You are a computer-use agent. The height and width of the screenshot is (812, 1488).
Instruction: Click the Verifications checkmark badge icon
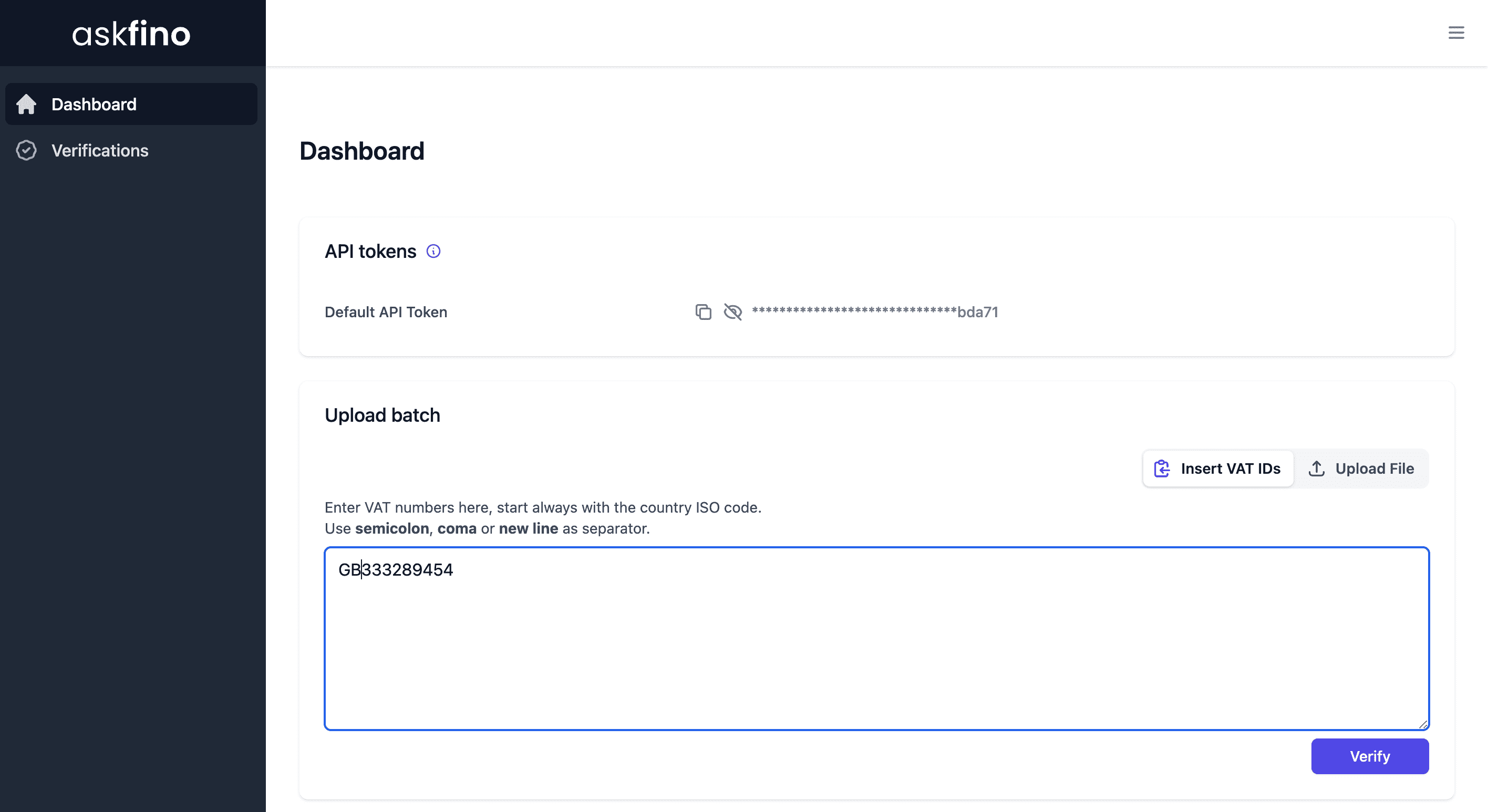[x=26, y=150]
